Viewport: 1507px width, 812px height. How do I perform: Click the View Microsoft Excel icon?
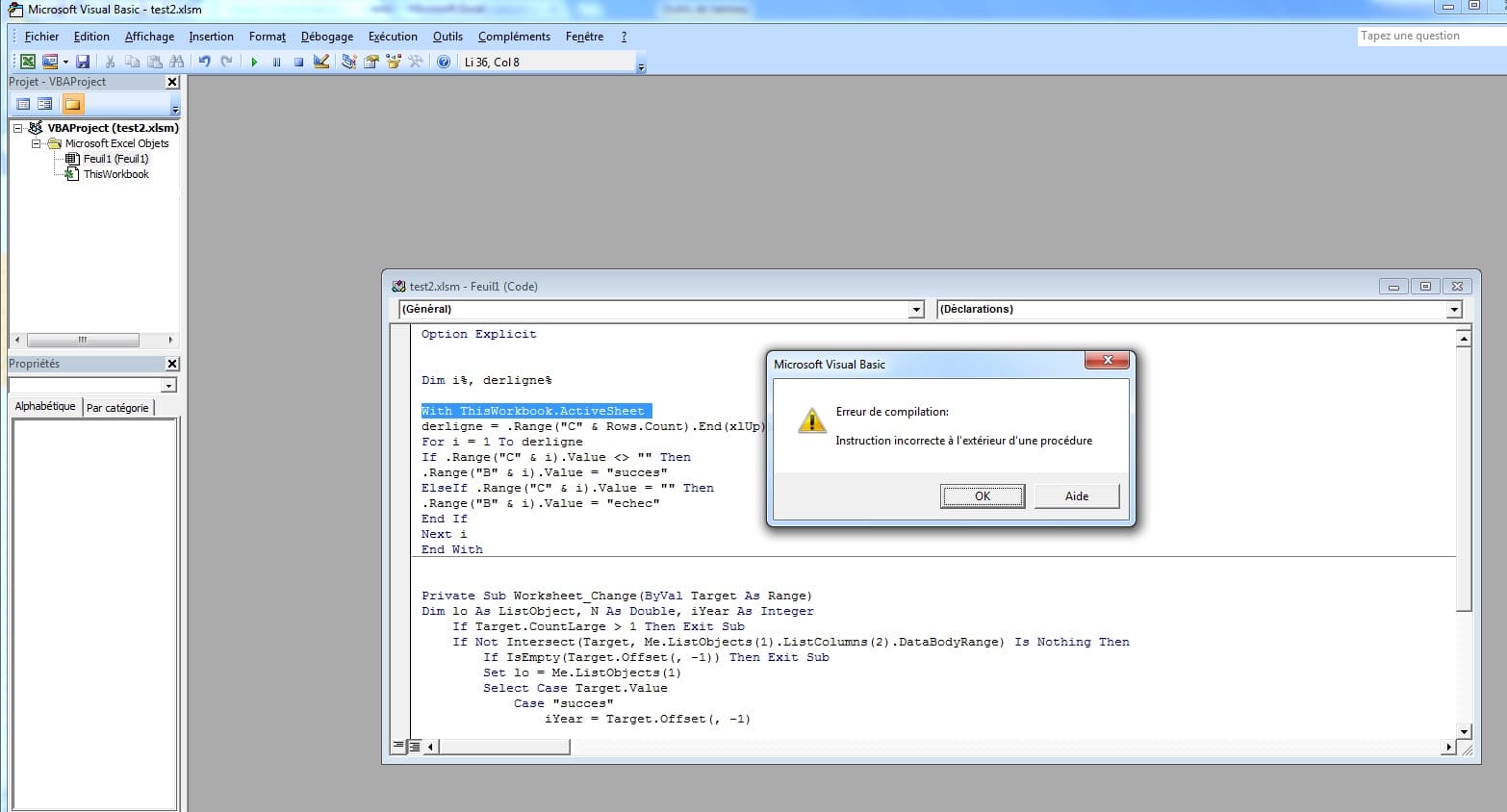point(28,62)
